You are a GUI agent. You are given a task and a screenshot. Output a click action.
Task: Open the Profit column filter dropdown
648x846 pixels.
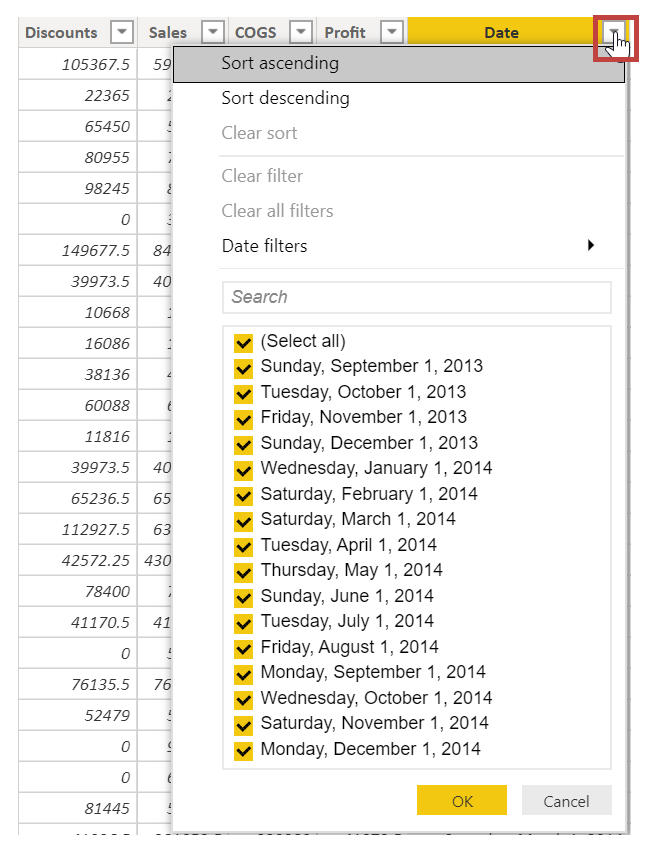[x=392, y=32]
